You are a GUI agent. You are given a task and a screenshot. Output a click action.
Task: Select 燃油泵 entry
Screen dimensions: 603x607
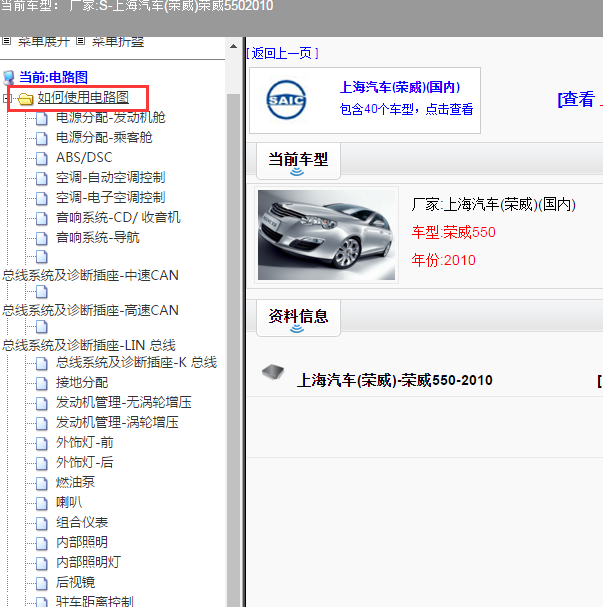75,482
